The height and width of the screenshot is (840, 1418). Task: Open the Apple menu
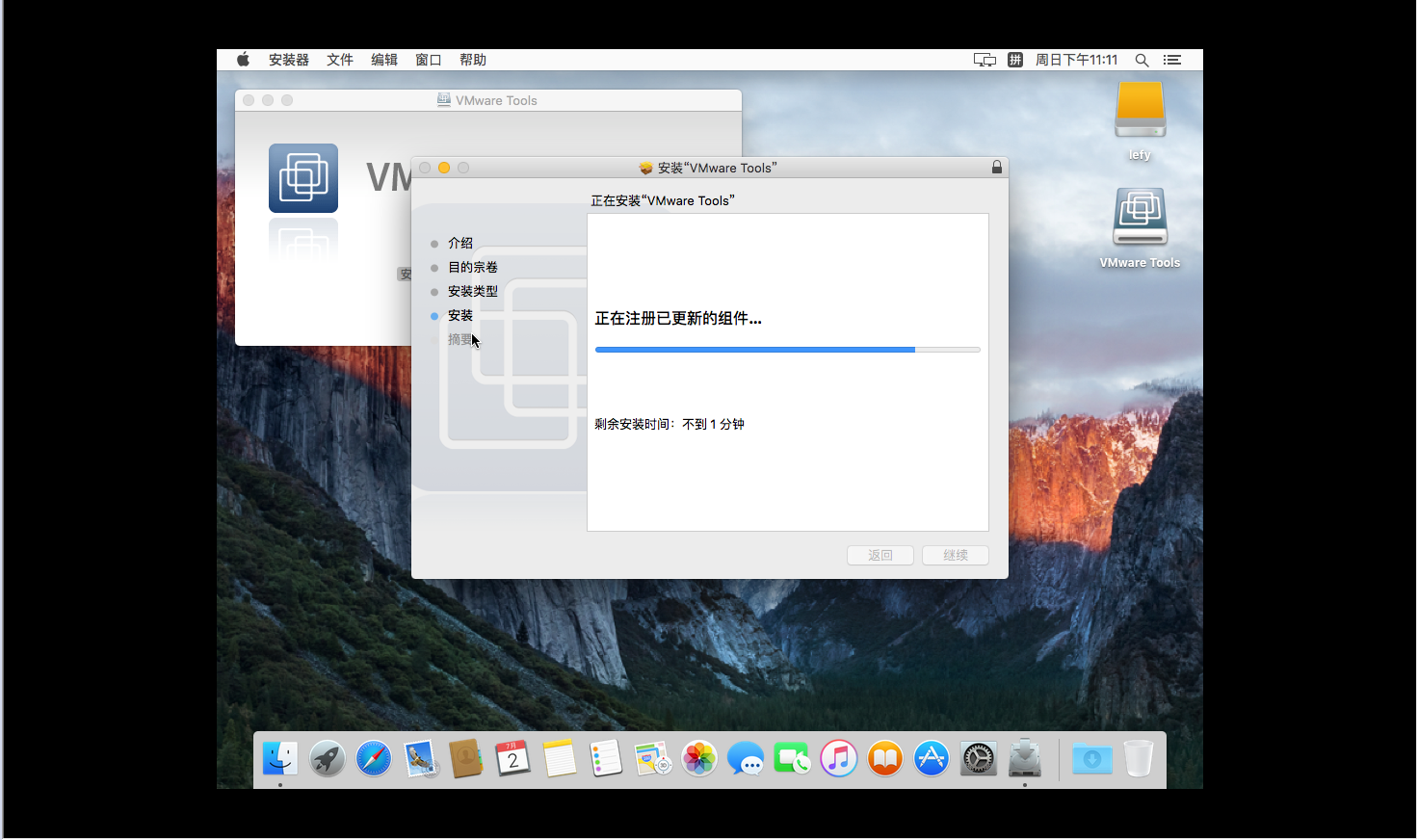(x=243, y=60)
